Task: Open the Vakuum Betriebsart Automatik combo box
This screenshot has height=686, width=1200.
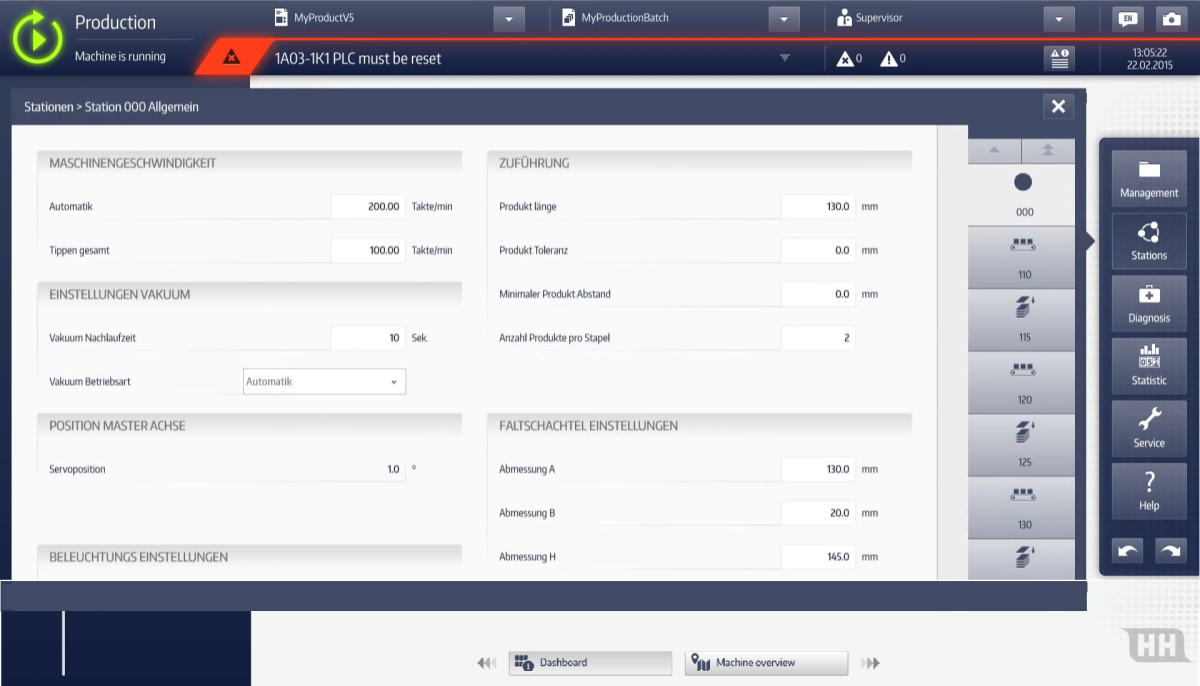Action: click(x=324, y=381)
